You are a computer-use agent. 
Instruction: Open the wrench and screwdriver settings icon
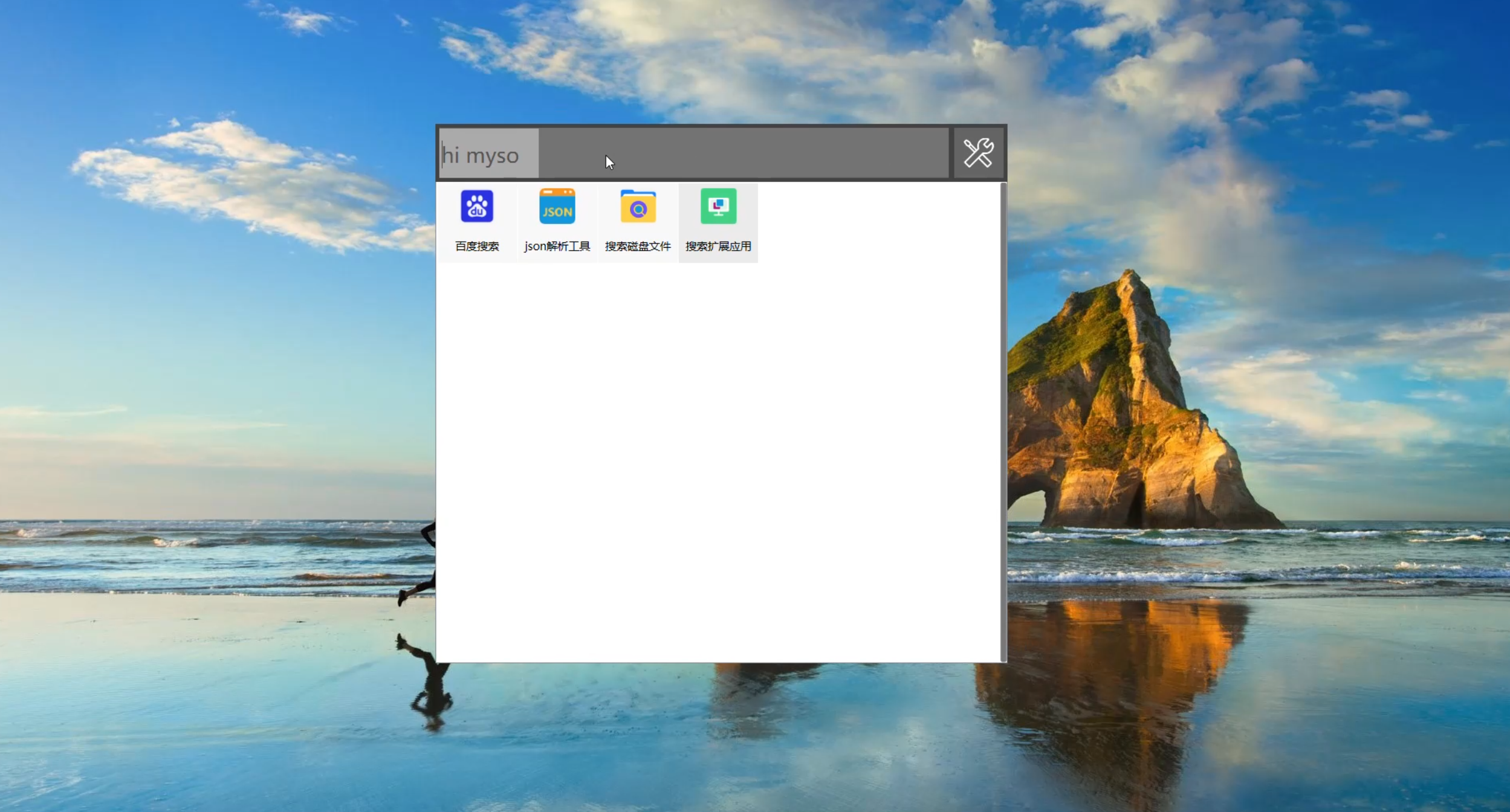click(979, 153)
